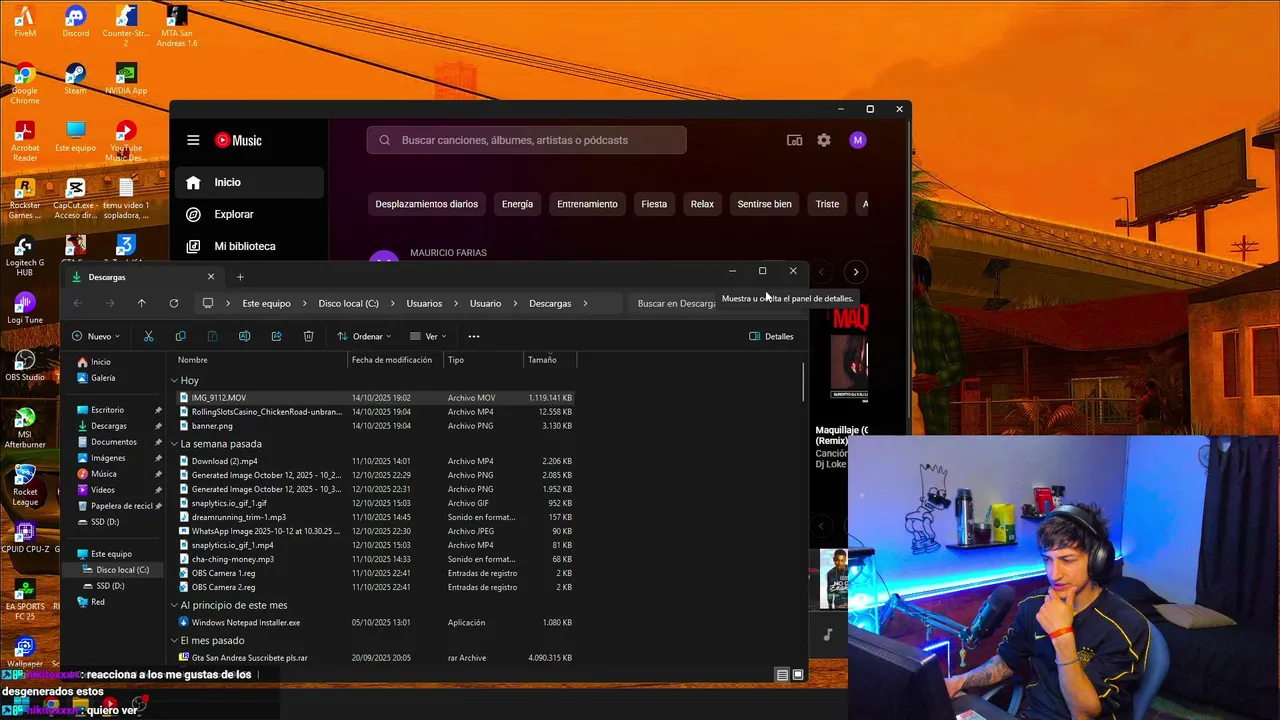1280x720 pixels.
Task: Select the Fiesta mood chip
Action: [x=654, y=204]
